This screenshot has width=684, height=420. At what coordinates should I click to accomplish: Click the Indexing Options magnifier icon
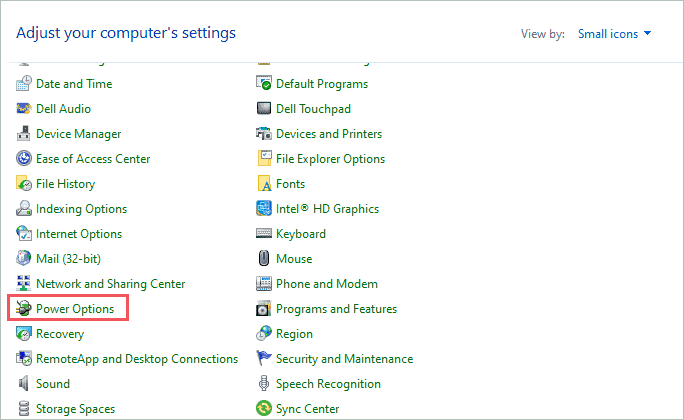point(24,208)
